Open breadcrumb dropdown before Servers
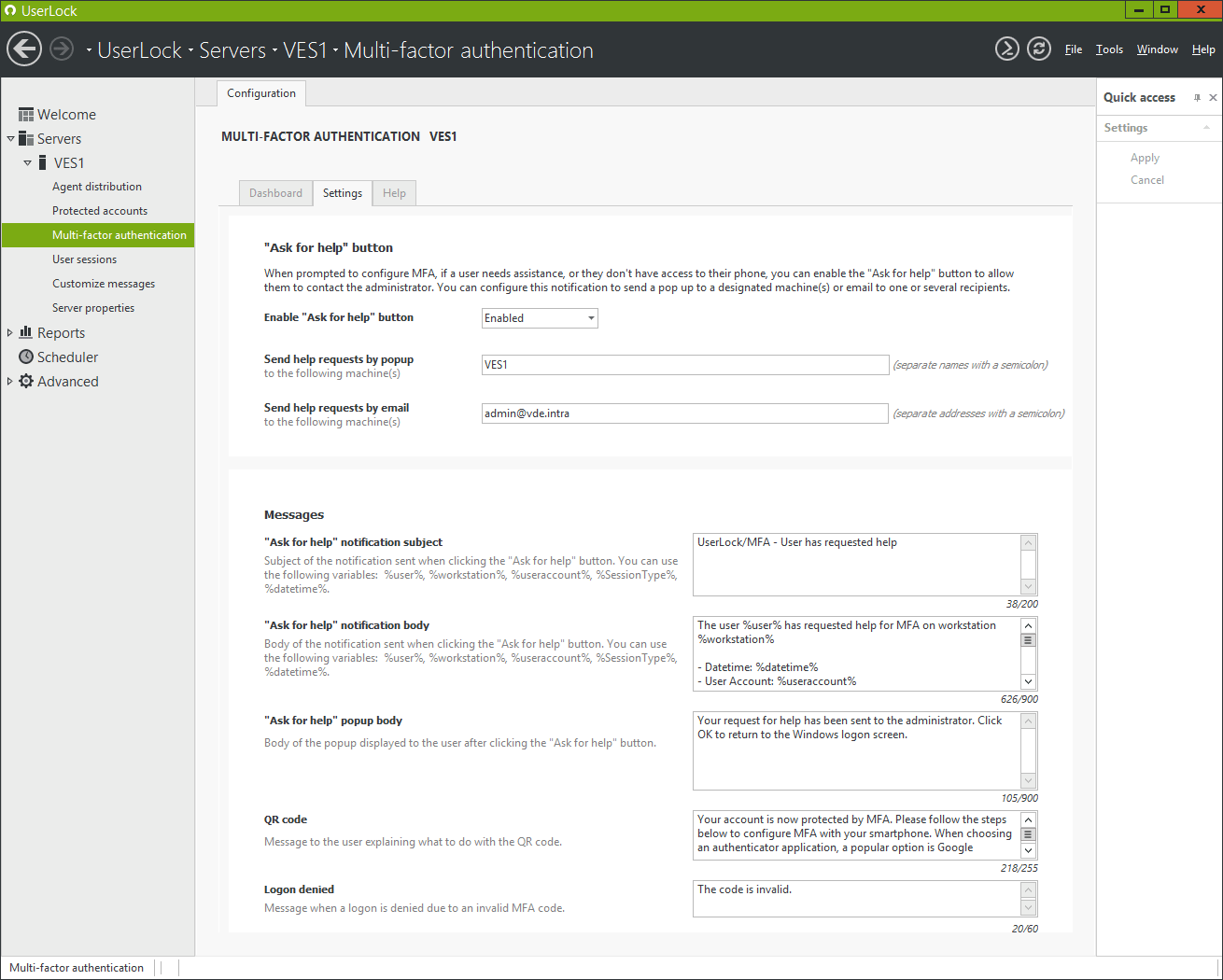Screen dimensions: 1223x980 coord(190,50)
